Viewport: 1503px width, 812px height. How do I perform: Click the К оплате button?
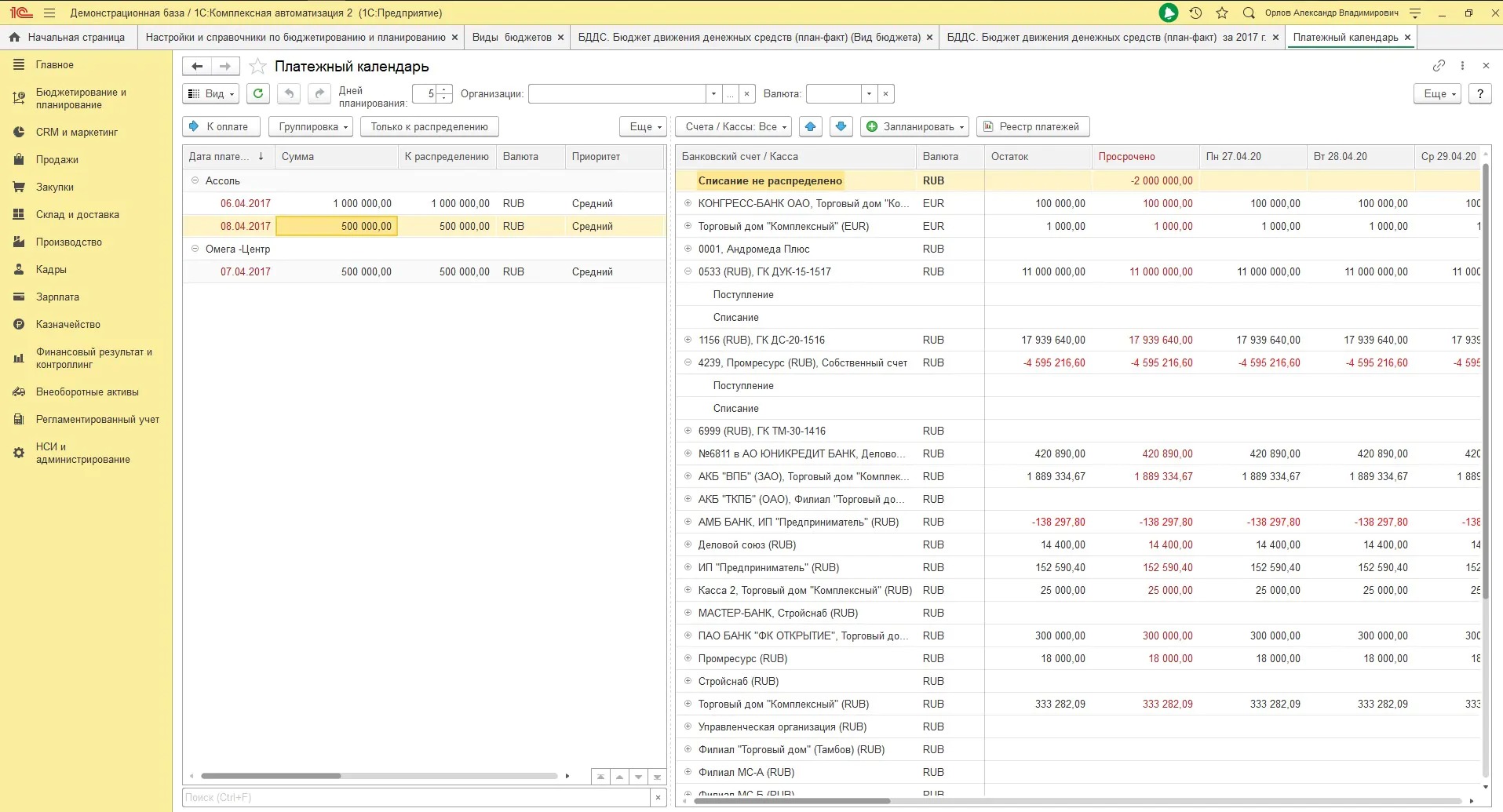[221, 126]
